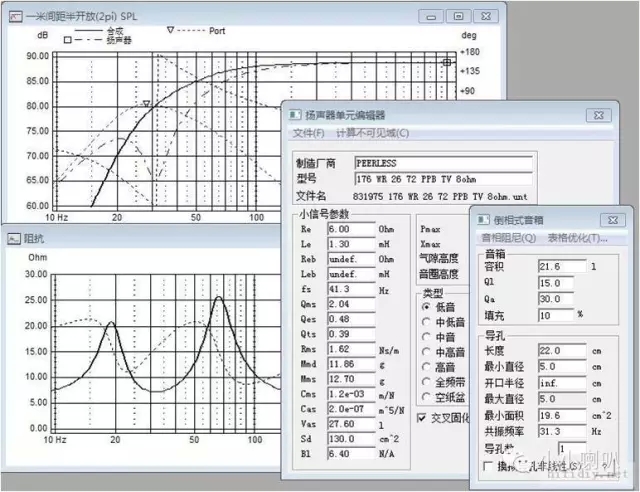Open the 音相阻尼(Q) menu
This screenshot has width=640, height=492.
[x=509, y=238]
